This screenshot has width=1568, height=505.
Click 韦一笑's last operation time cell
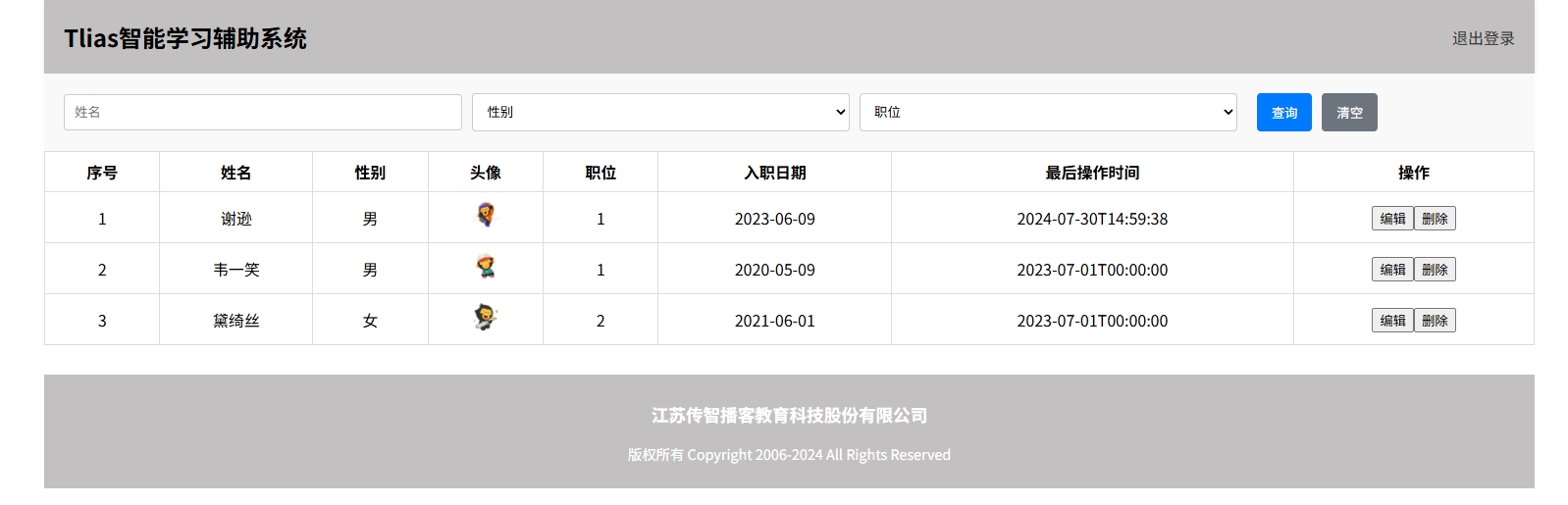click(x=1092, y=270)
